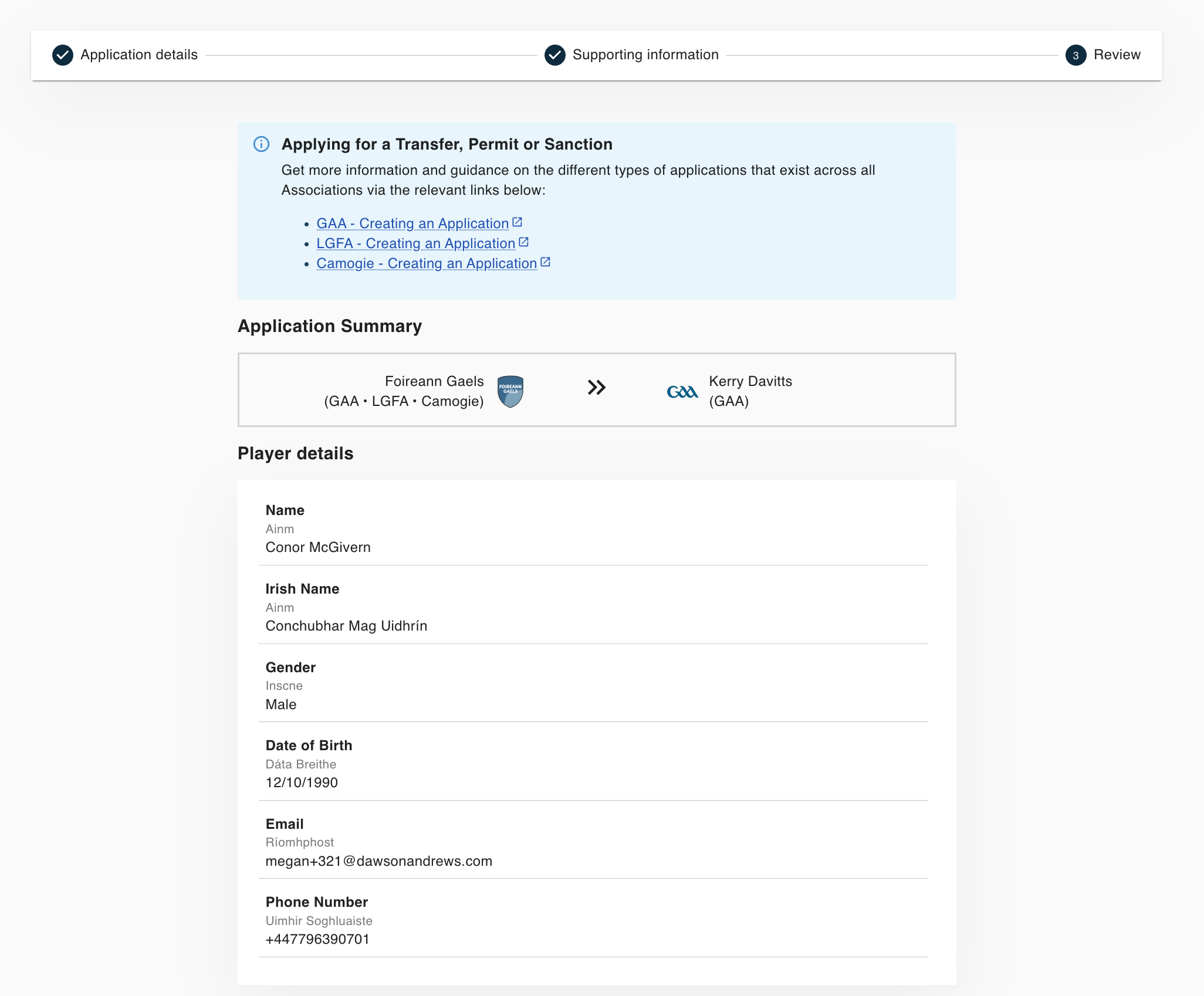Click the 'Date of Birth' field label
This screenshot has width=1204, height=996.
(309, 746)
